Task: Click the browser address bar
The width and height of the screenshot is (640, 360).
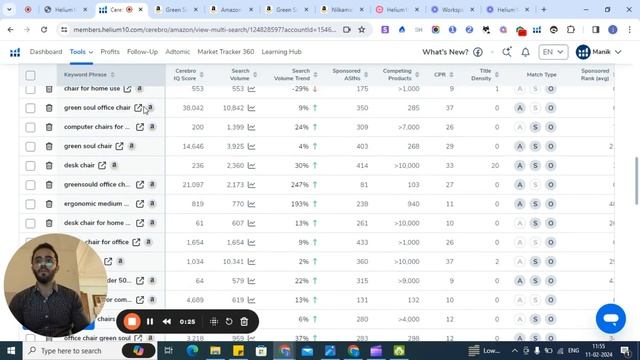Action: (x=204, y=30)
